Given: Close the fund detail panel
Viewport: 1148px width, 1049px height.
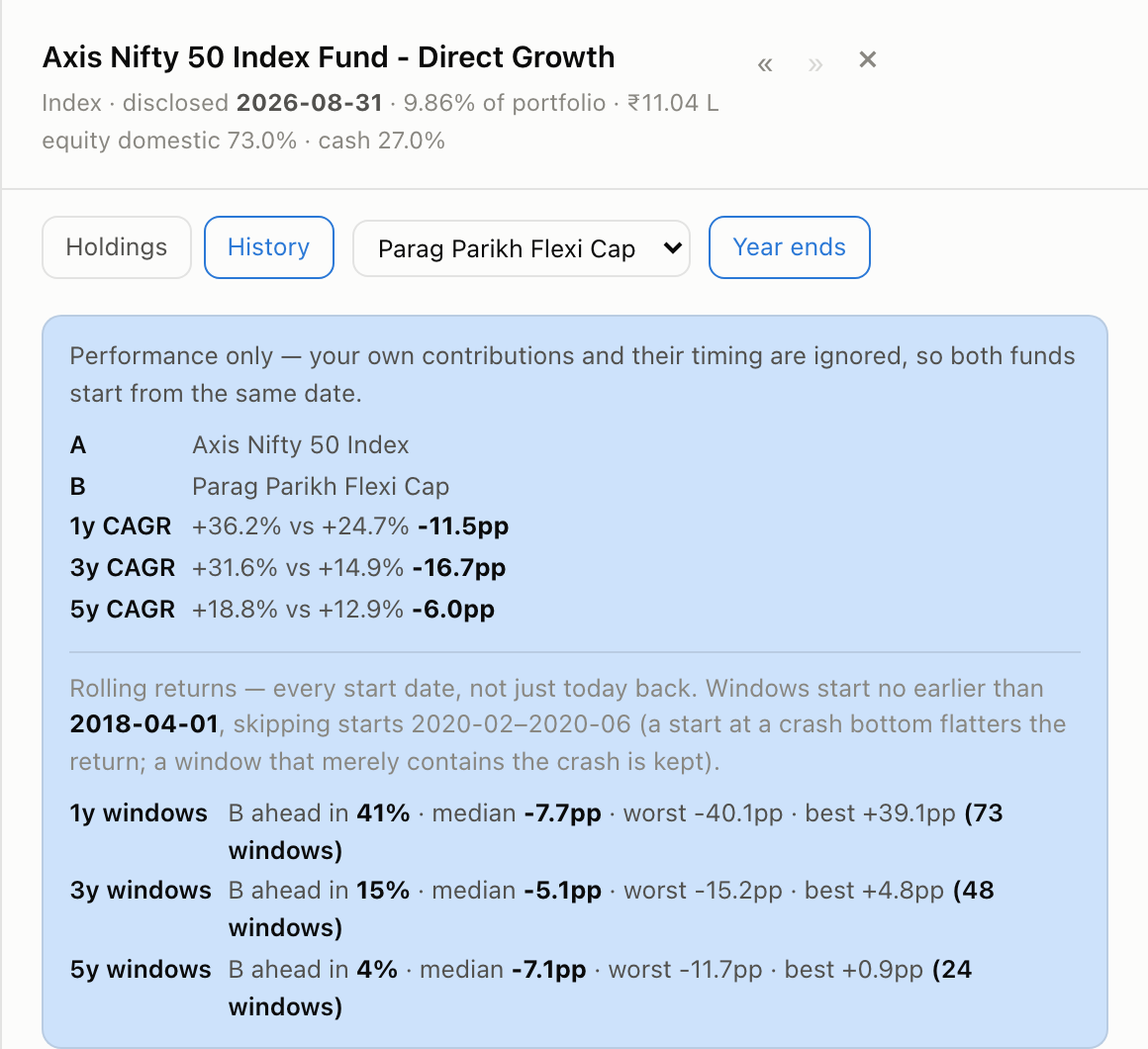Looking at the screenshot, I should [x=868, y=60].
